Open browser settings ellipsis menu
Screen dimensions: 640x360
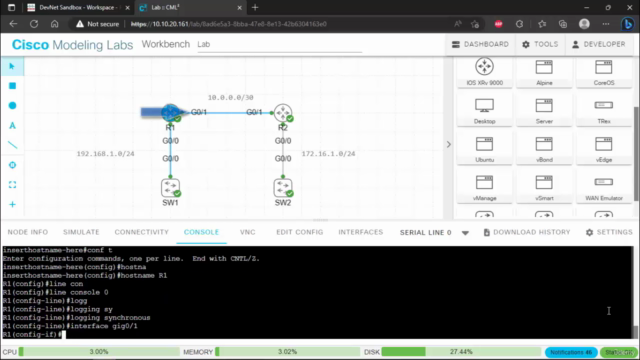(x=606, y=24)
